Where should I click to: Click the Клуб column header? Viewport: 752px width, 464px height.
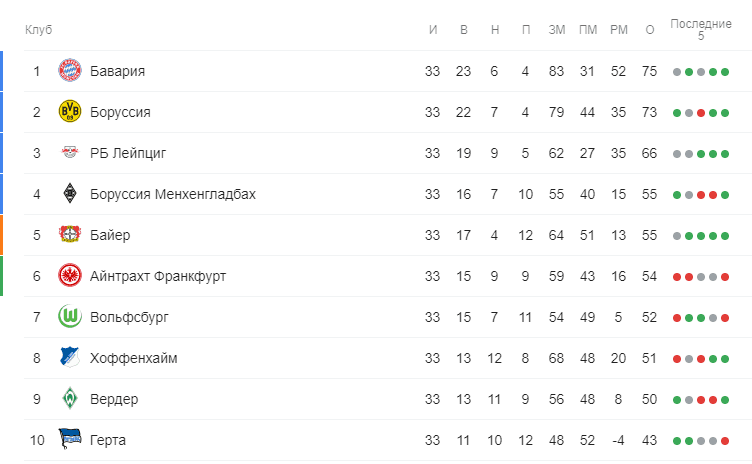(38, 30)
